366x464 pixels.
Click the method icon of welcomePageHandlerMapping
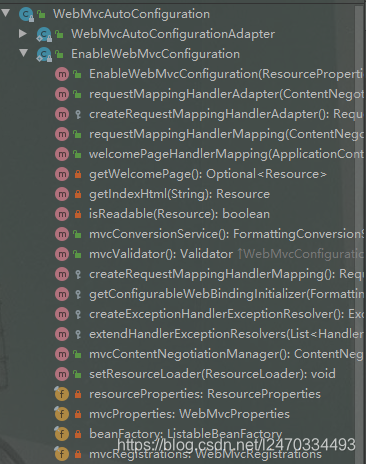point(62,154)
